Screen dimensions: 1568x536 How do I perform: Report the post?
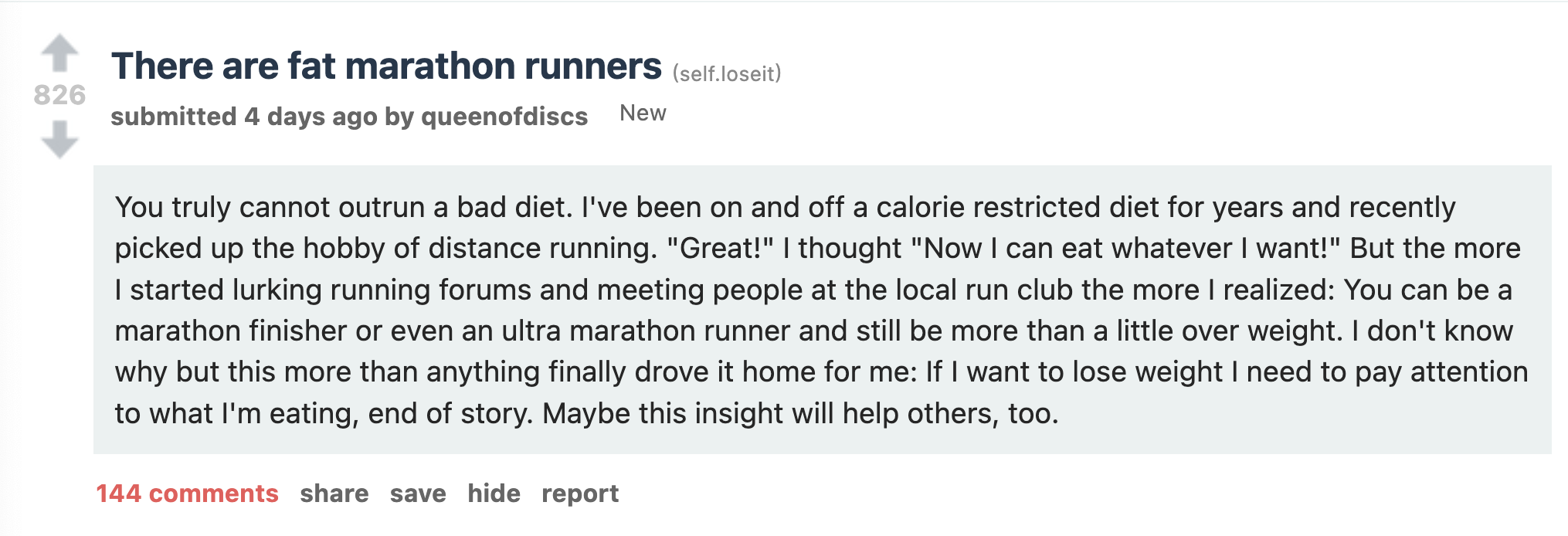click(580, 494)
